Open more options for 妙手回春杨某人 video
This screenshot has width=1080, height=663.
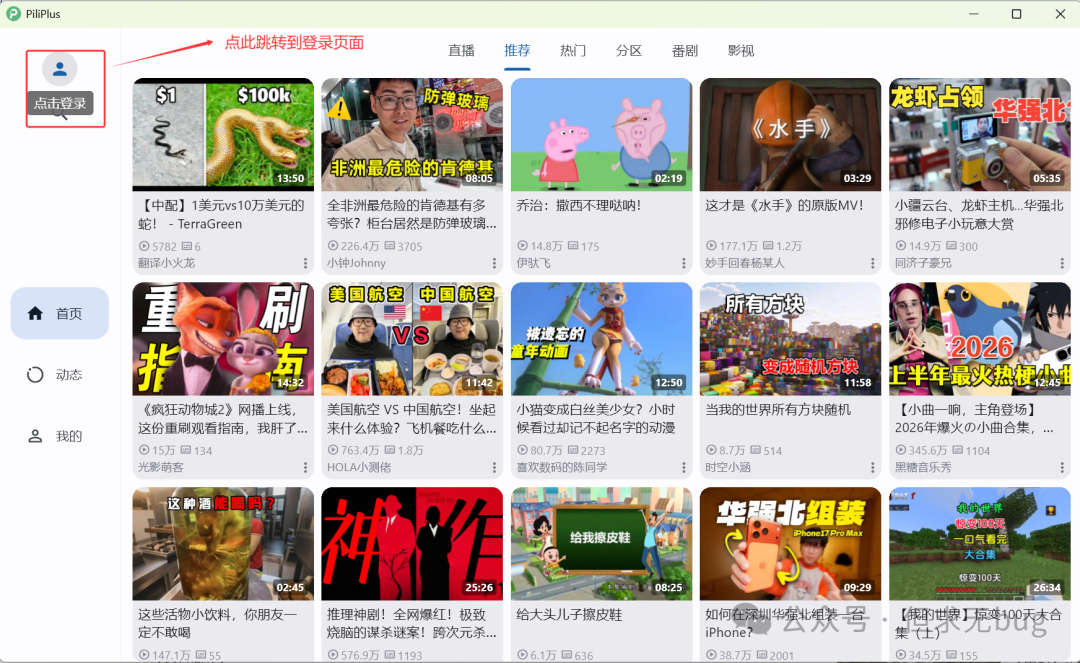pyautogui.click(x=873, y=263)
